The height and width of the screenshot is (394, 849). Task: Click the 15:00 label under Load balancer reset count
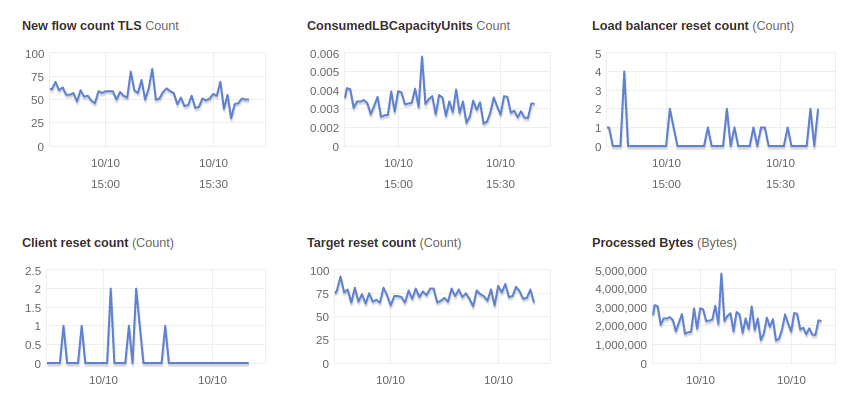(x=666, y=184)
